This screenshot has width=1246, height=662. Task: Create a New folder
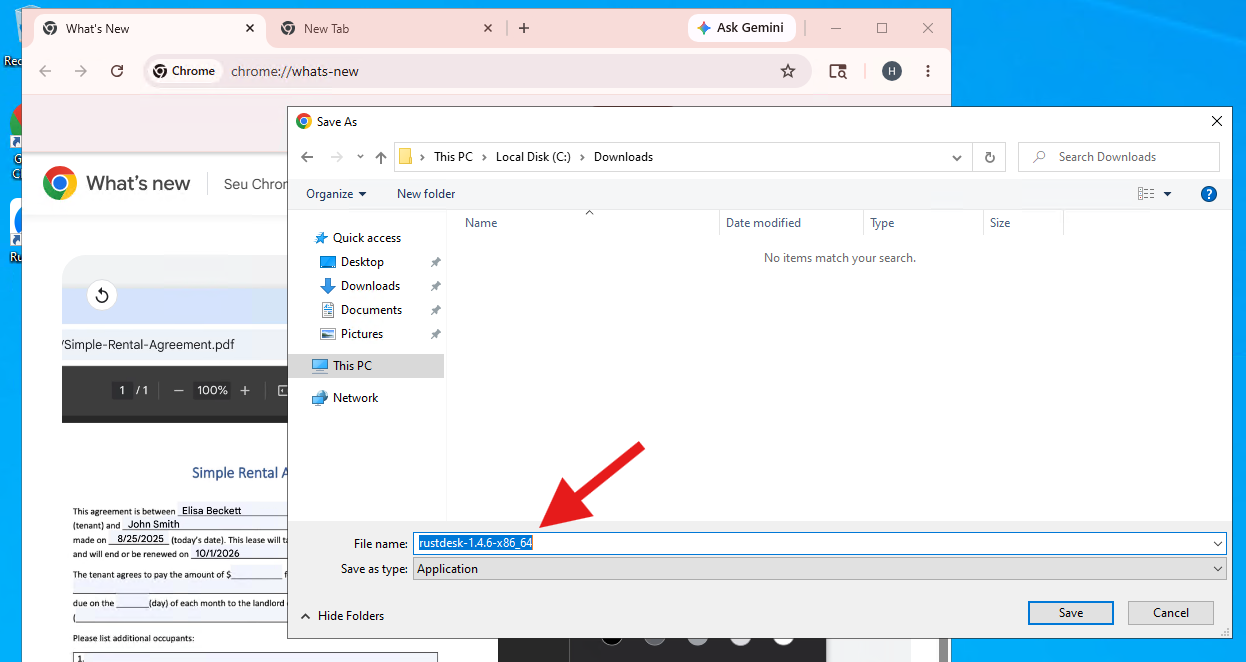tap(426, 194)
